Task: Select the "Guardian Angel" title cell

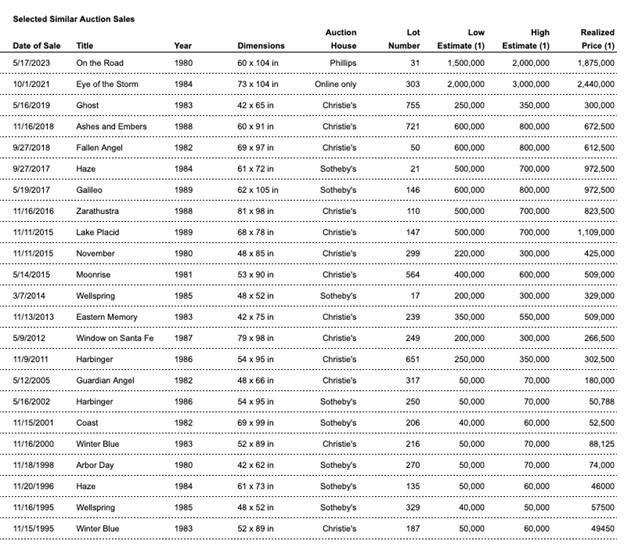Action: pos(107,379)
